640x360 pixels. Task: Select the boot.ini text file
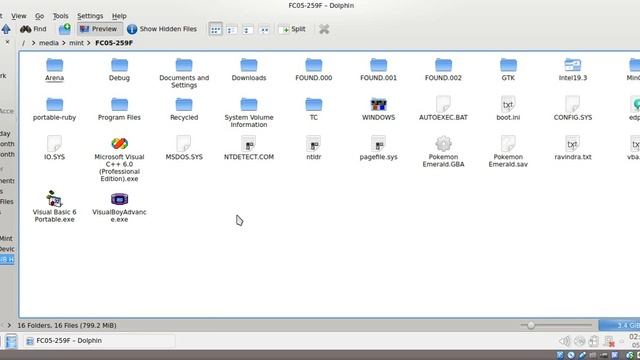coord(508,109)
